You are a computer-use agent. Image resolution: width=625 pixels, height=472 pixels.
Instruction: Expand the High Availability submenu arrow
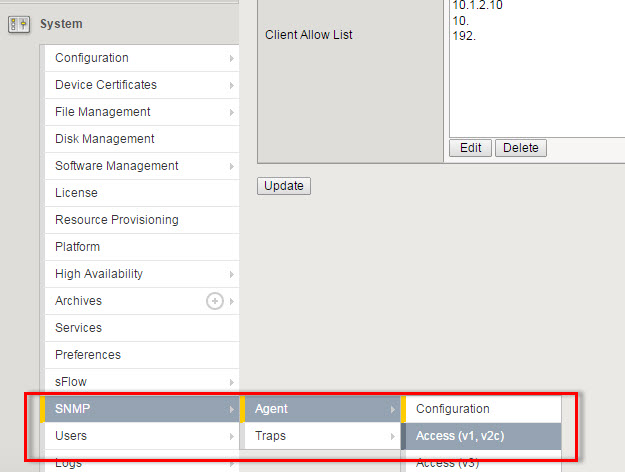pyautogui.click(x=231, y=274)
